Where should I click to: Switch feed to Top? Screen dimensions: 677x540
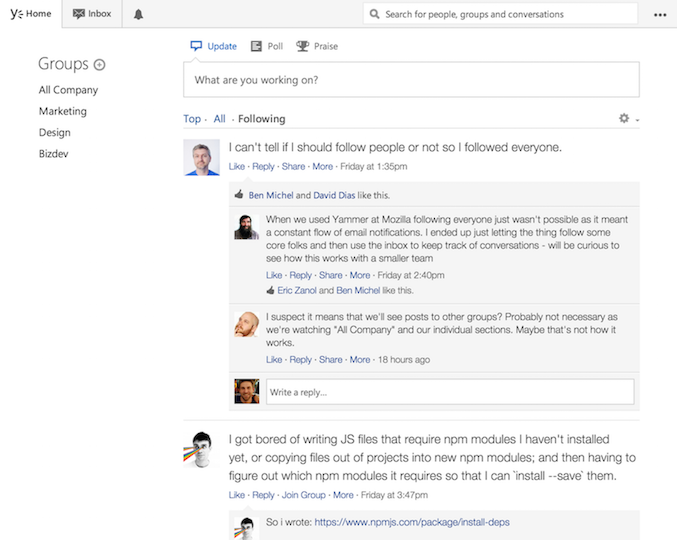192,119
